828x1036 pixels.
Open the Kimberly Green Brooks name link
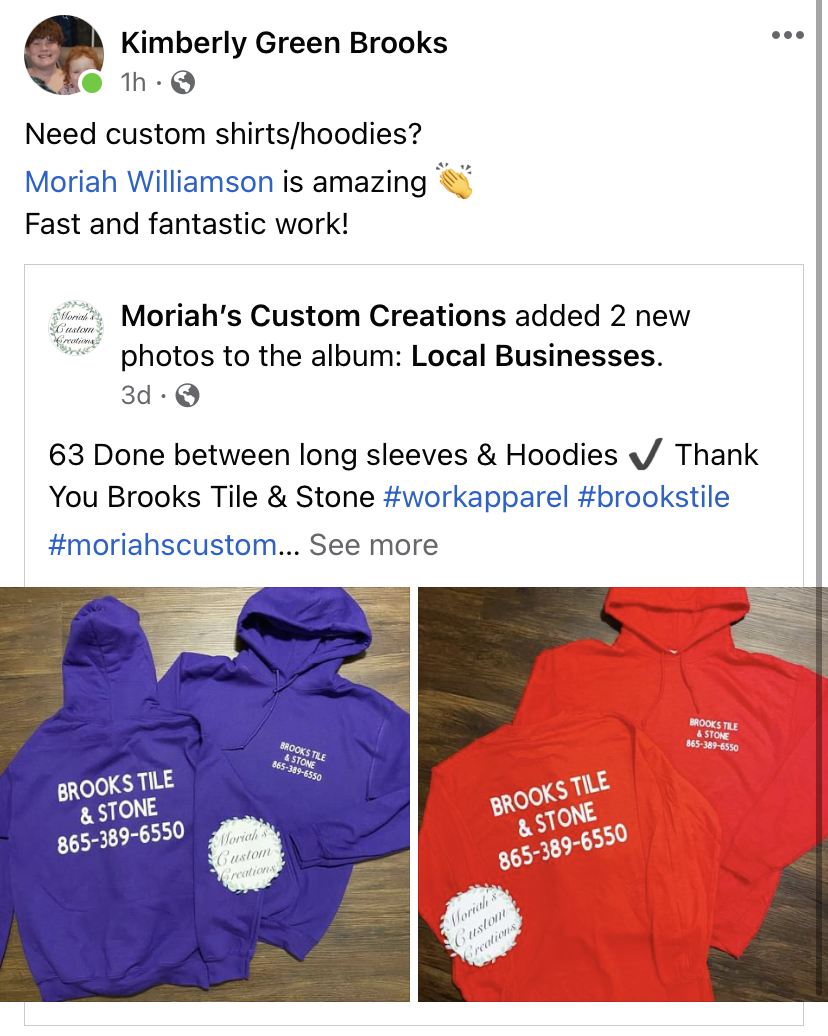pos(284,43)
